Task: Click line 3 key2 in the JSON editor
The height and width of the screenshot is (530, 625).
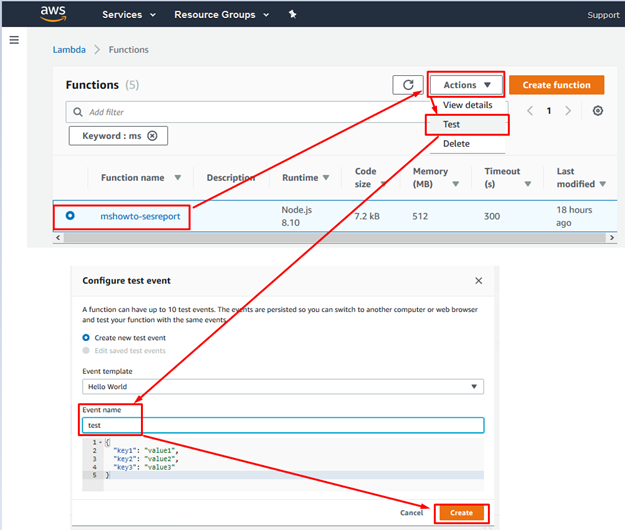Action: [146, 459]
